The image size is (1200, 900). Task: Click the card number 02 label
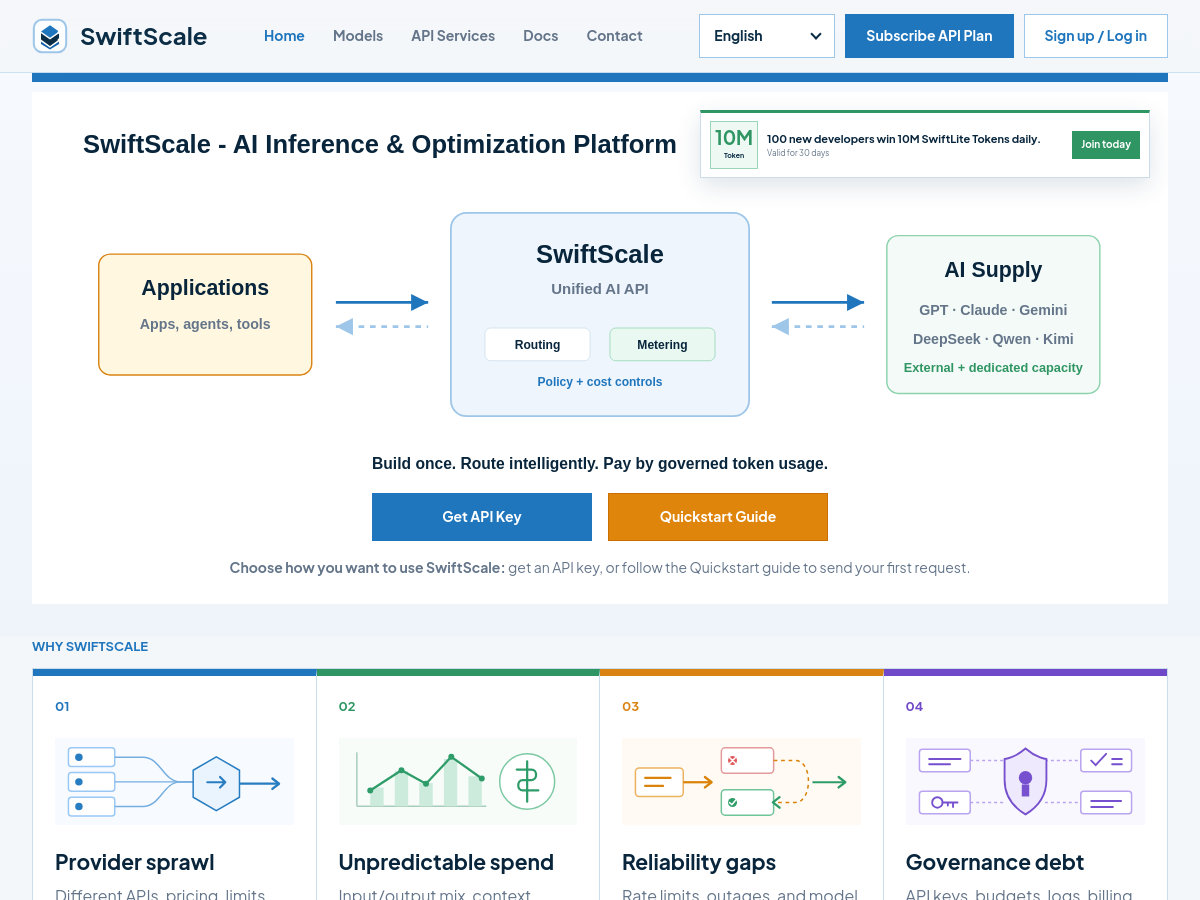(347, 706)
